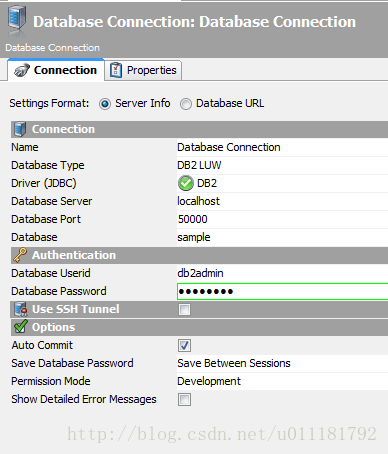Screen dimensions: 388x454
Task: Select the Database URL radio button
Action: click(x=186, y=104)
